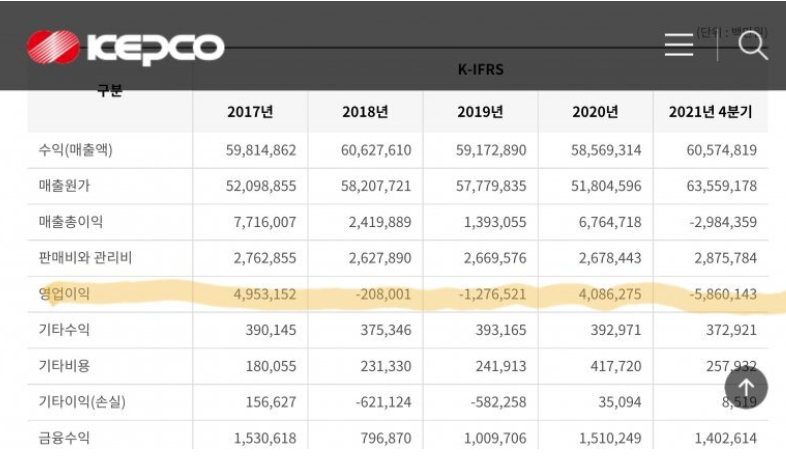The height and width of the screenshot is (465, 786).
Task: Go to the KEPCO logo home
Action: 125,48
